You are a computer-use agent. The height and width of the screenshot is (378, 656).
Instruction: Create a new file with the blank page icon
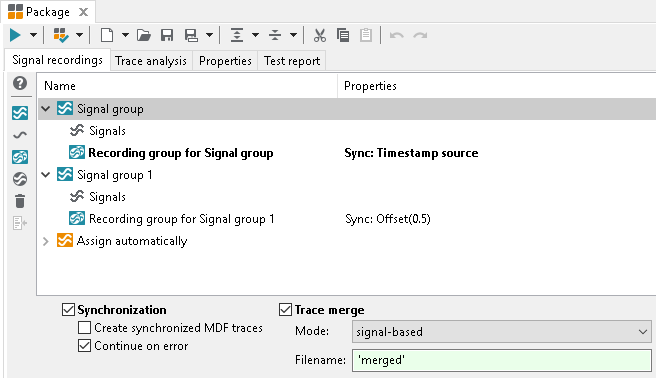click(x=107, y=35)
